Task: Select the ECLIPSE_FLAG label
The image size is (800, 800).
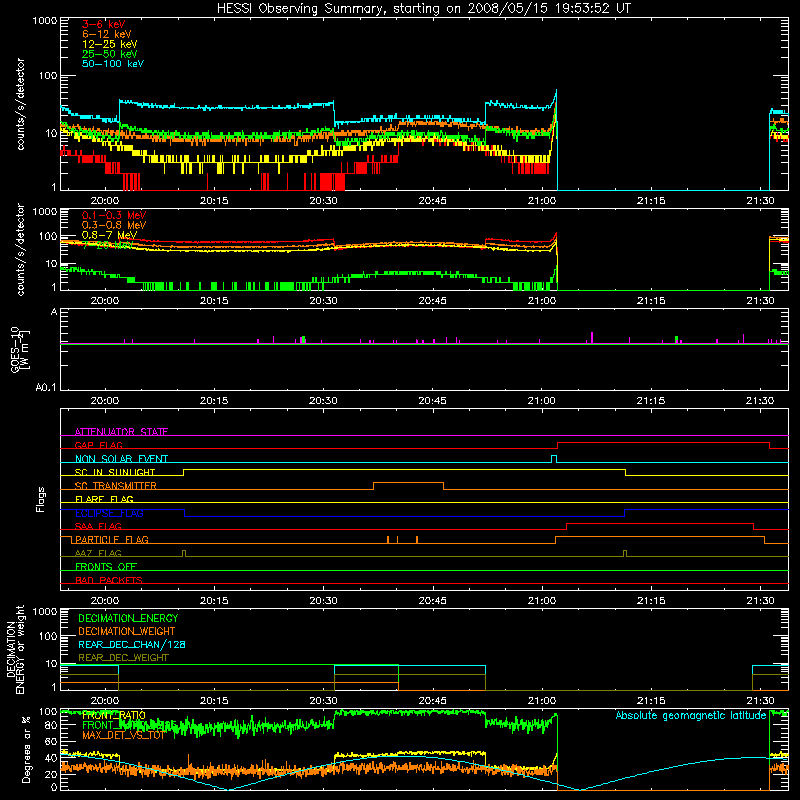Action: [109, 513]
